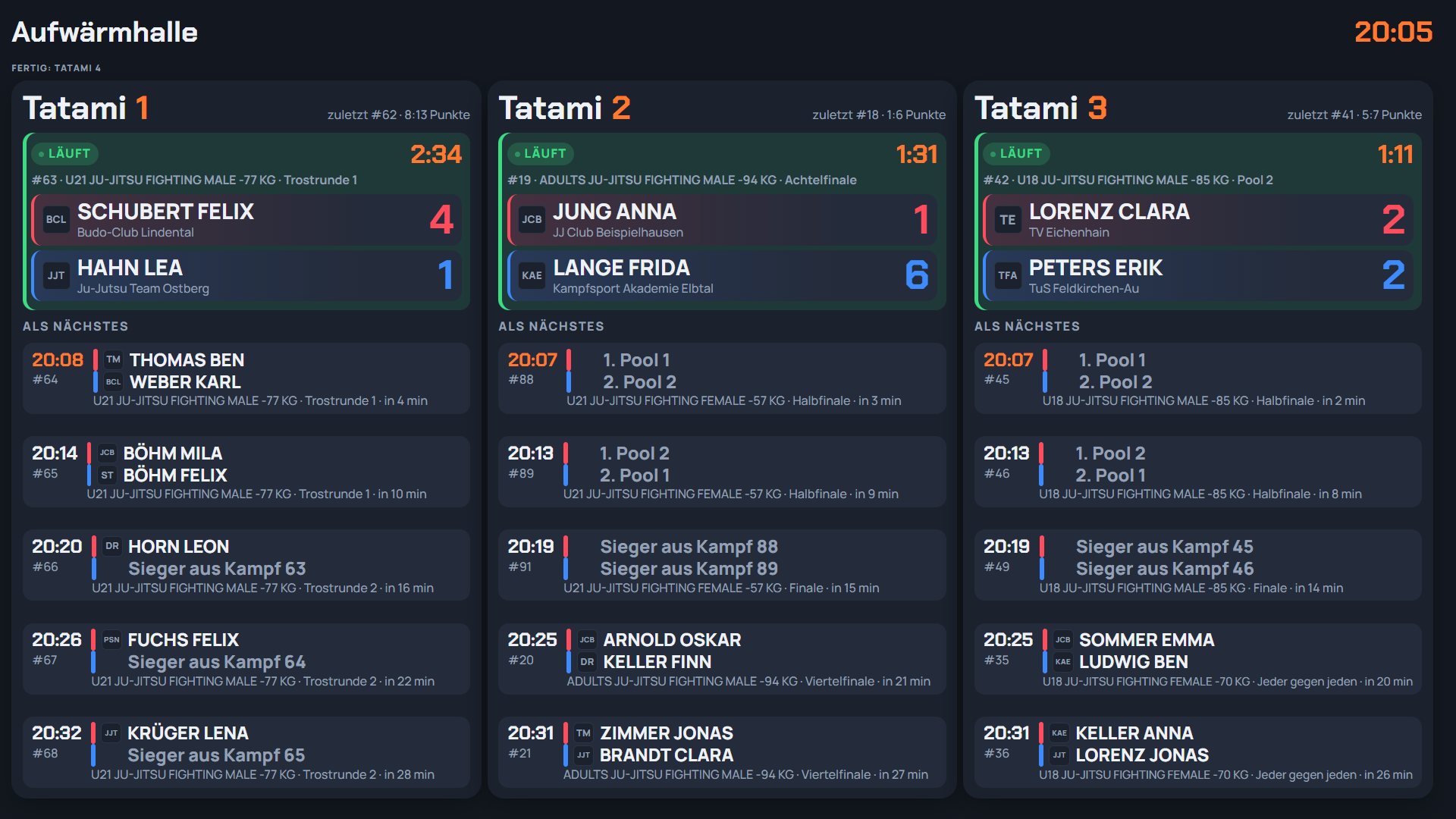Open fight #49 Sieger aus Kampf 45 card
This screenshot has height=819, width=1456.
1197,565
